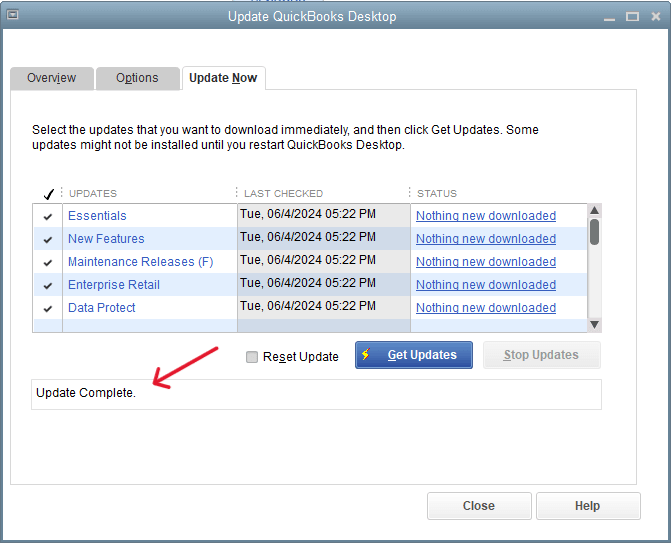Toggle the select-all checkmark column header
Screen dimensions: 671x543
47,194
